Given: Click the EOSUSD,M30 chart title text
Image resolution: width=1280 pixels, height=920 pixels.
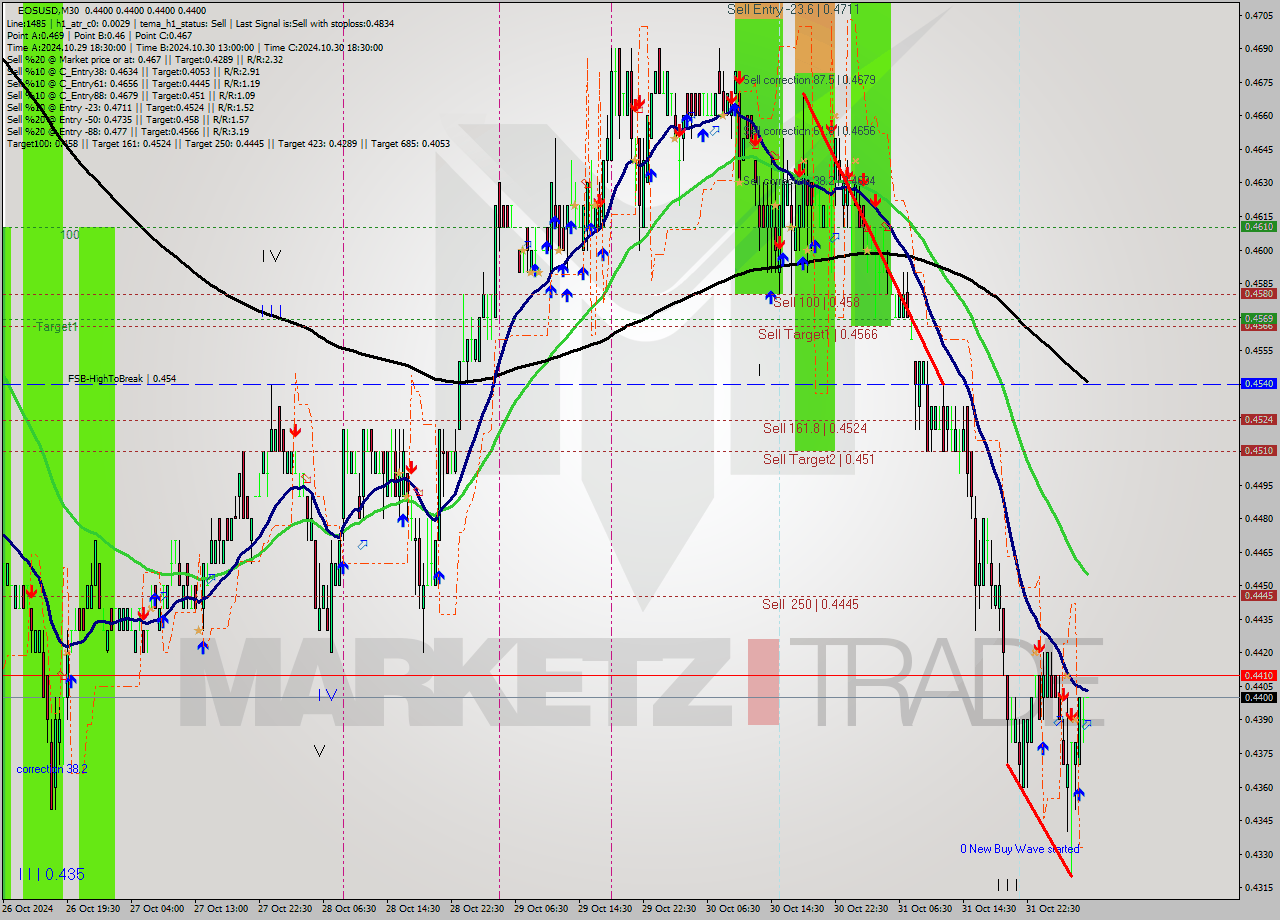Looking at the screenshot, I should pos(50,9).
